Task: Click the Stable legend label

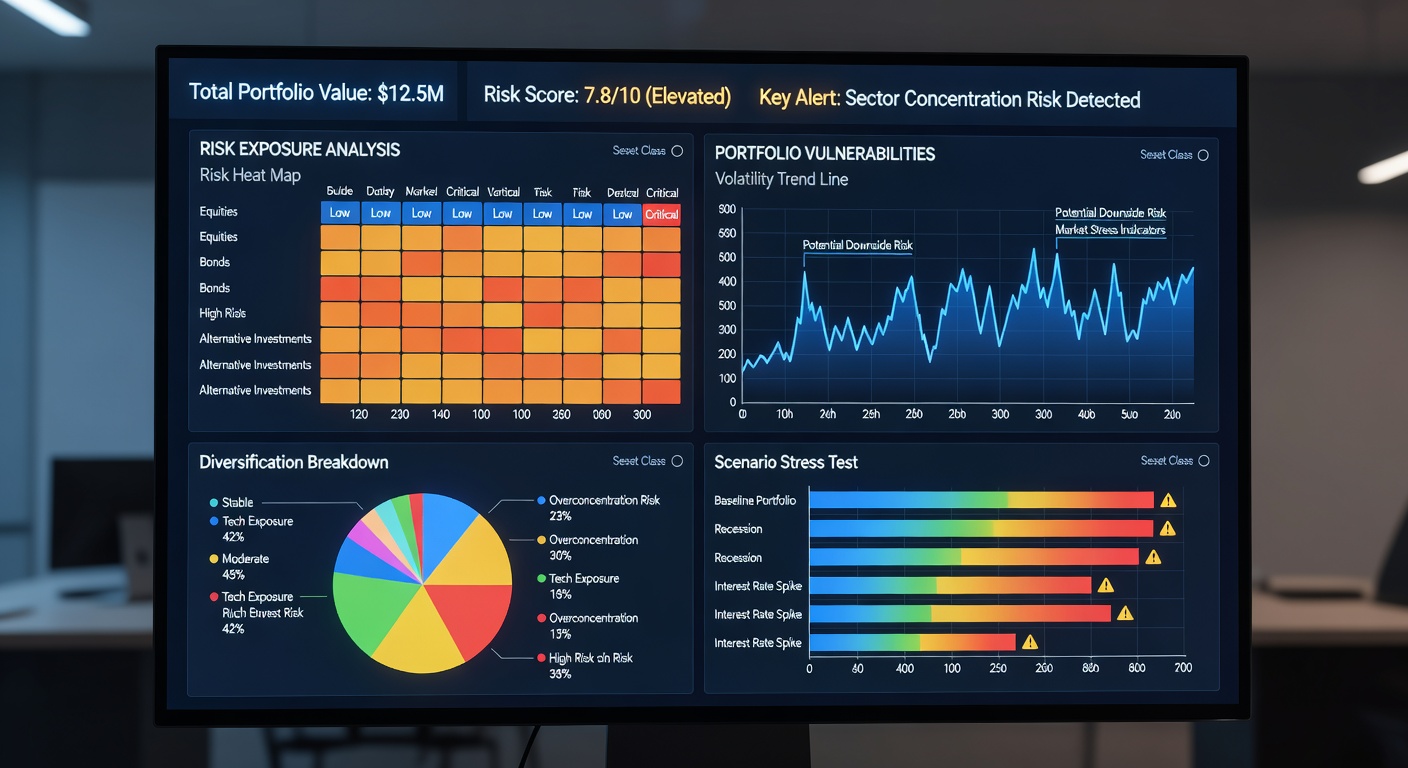Action: tap(238, 503)
